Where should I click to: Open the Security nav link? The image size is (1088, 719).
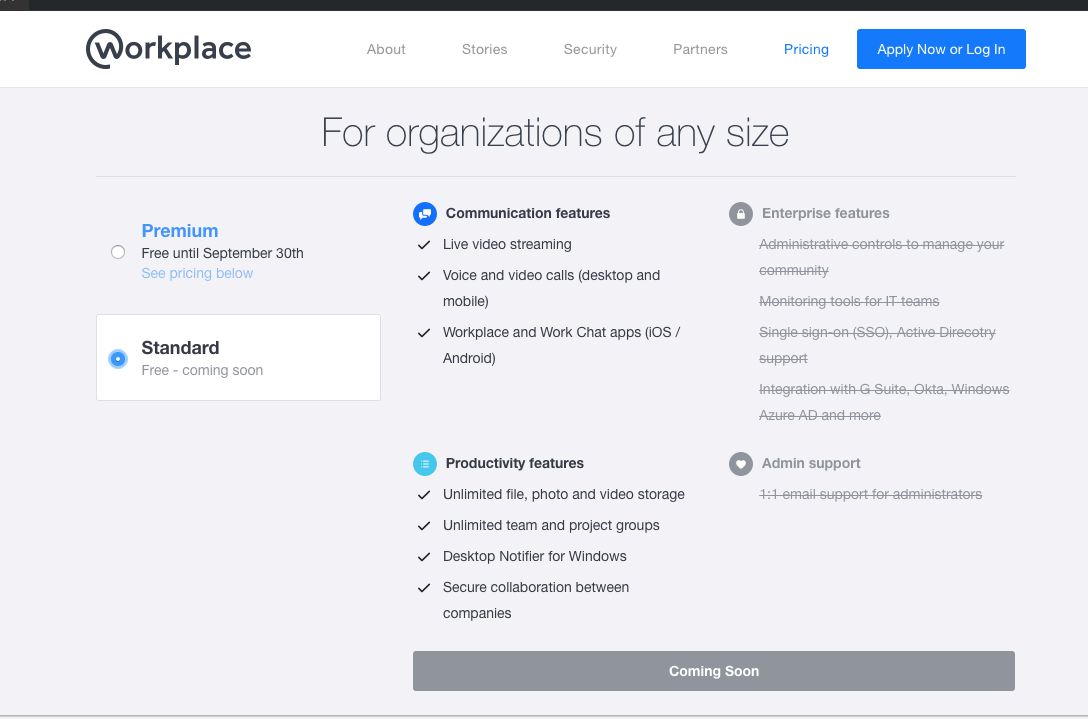590,49
